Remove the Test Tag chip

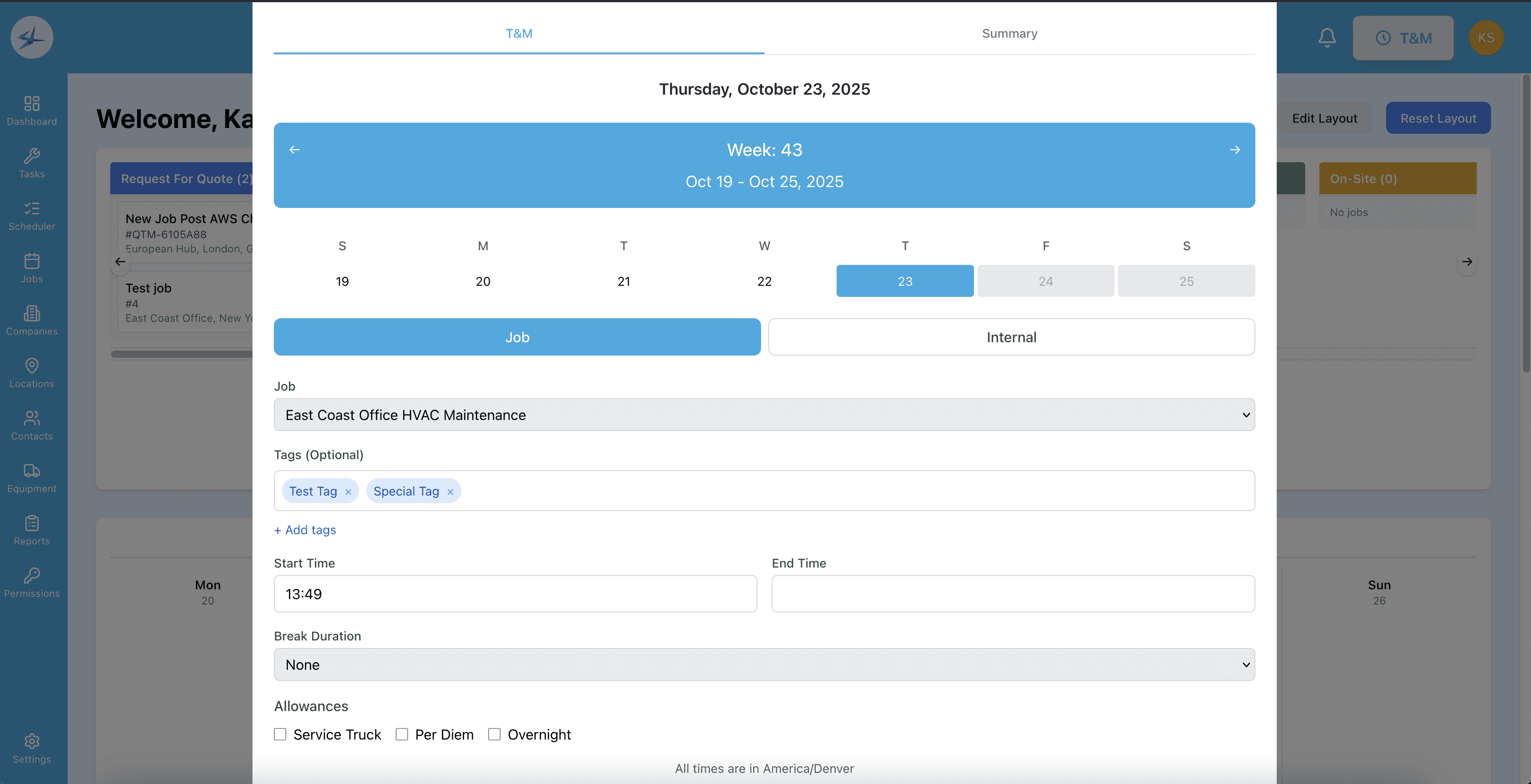click(x=348, y=492)
